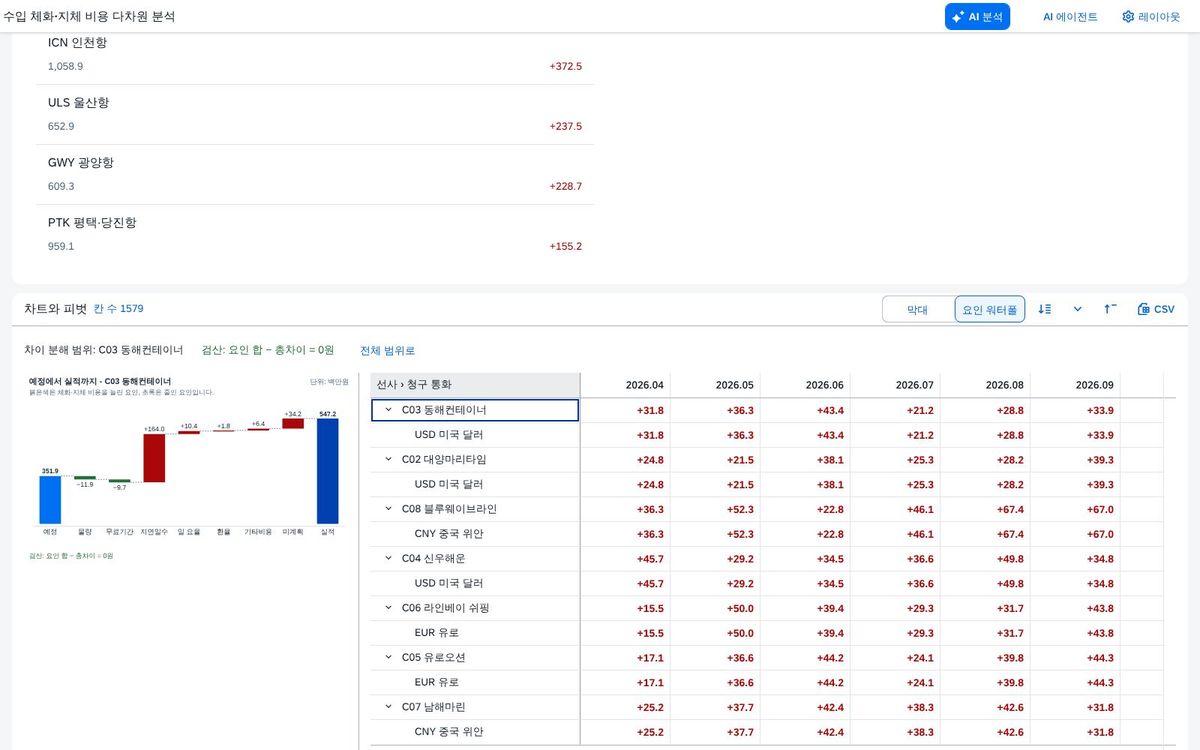Screen dimensions: 1200x750
Task: Click the 전체 범위로 link
Action: 387,350
